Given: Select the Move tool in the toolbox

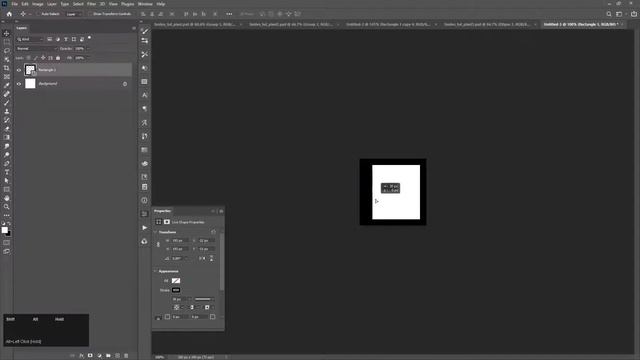Looking at the screenshot, I should coord(7,33).
